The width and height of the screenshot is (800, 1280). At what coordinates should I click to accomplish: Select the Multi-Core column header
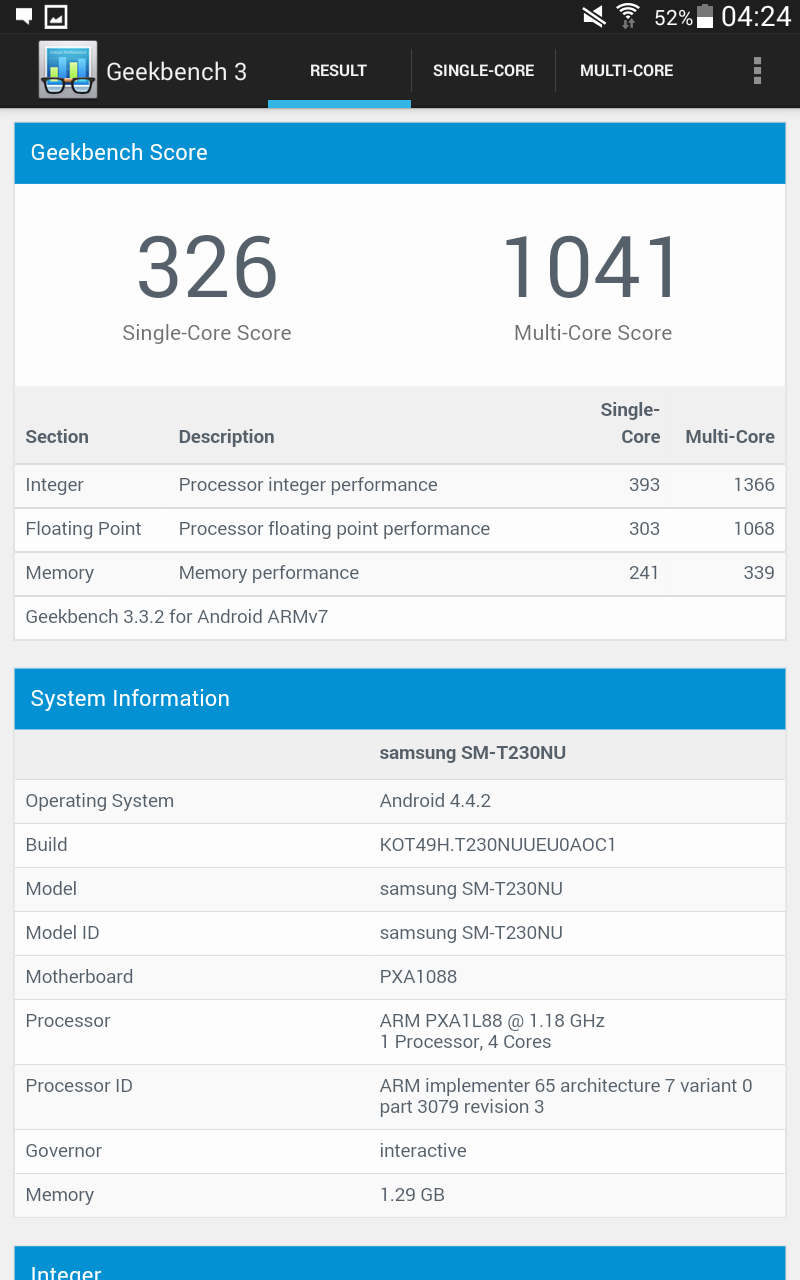point(730,437)
